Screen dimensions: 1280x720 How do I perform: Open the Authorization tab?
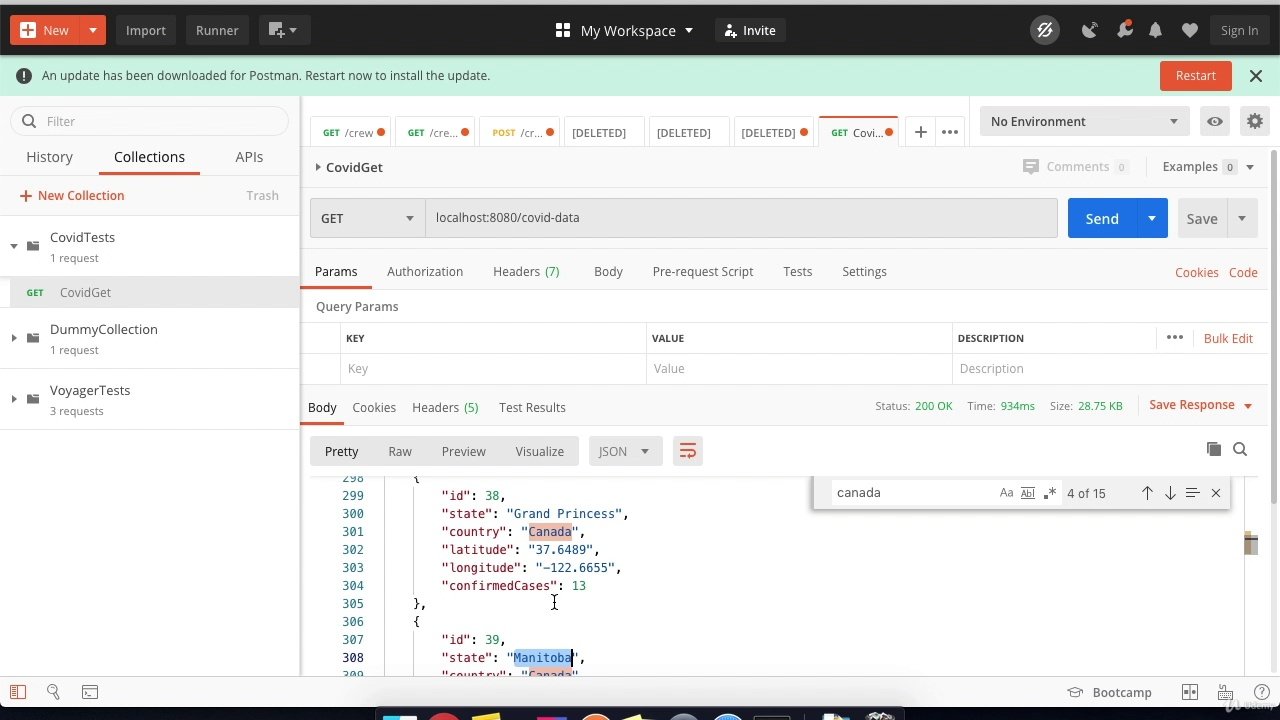point(425,271)
